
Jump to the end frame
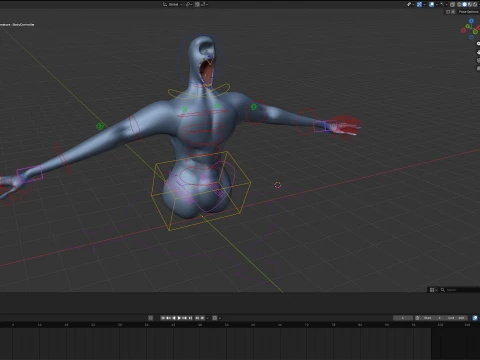[190, 318]
